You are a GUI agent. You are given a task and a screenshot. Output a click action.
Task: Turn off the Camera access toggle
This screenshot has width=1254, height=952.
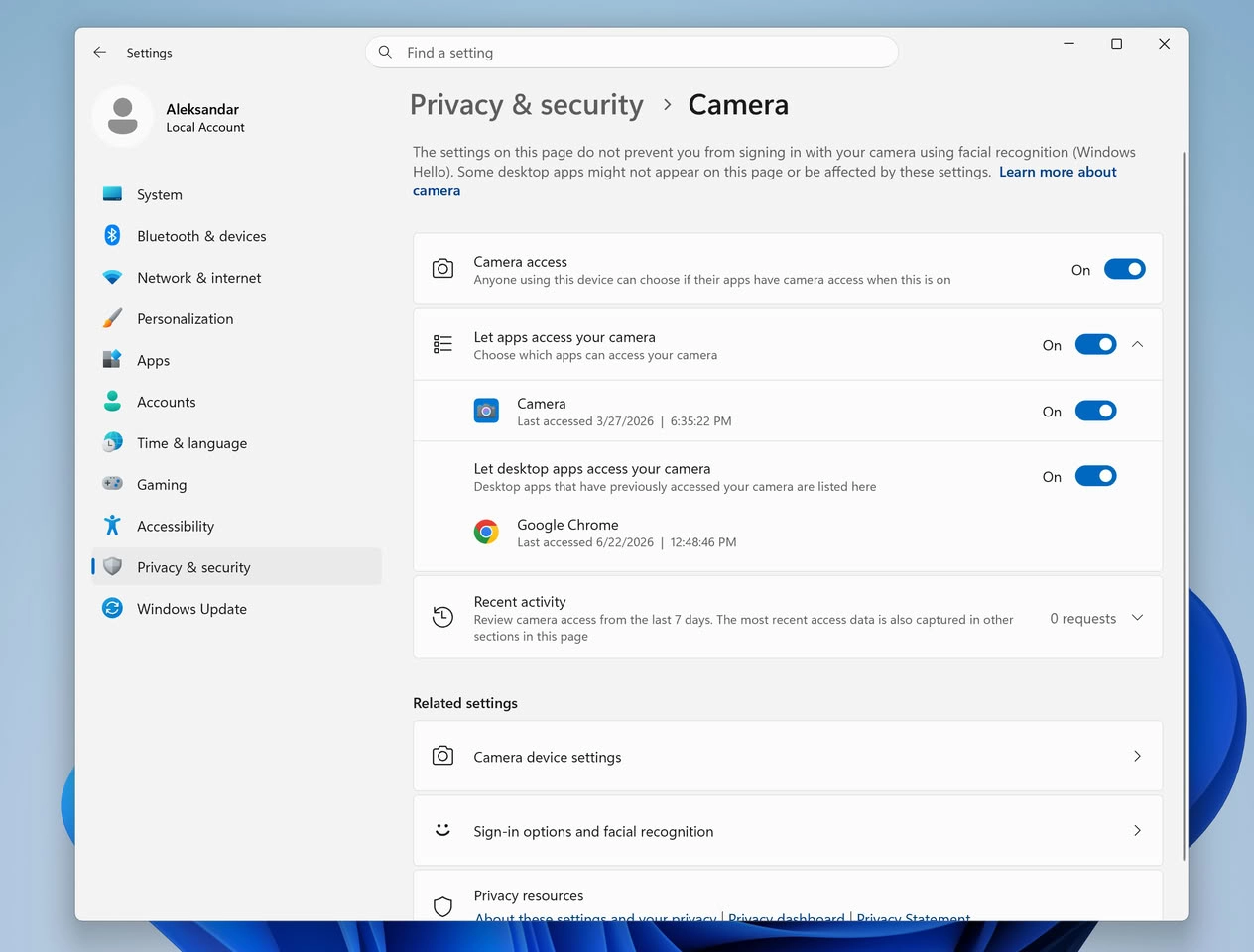point(1125,269)
